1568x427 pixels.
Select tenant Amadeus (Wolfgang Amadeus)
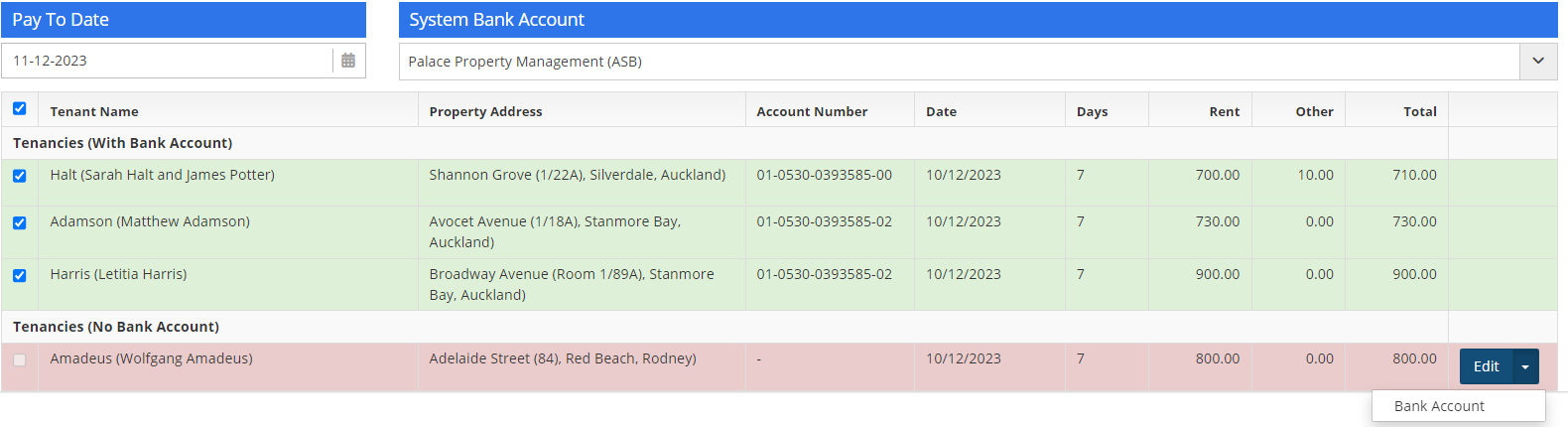tap(152, 358)
